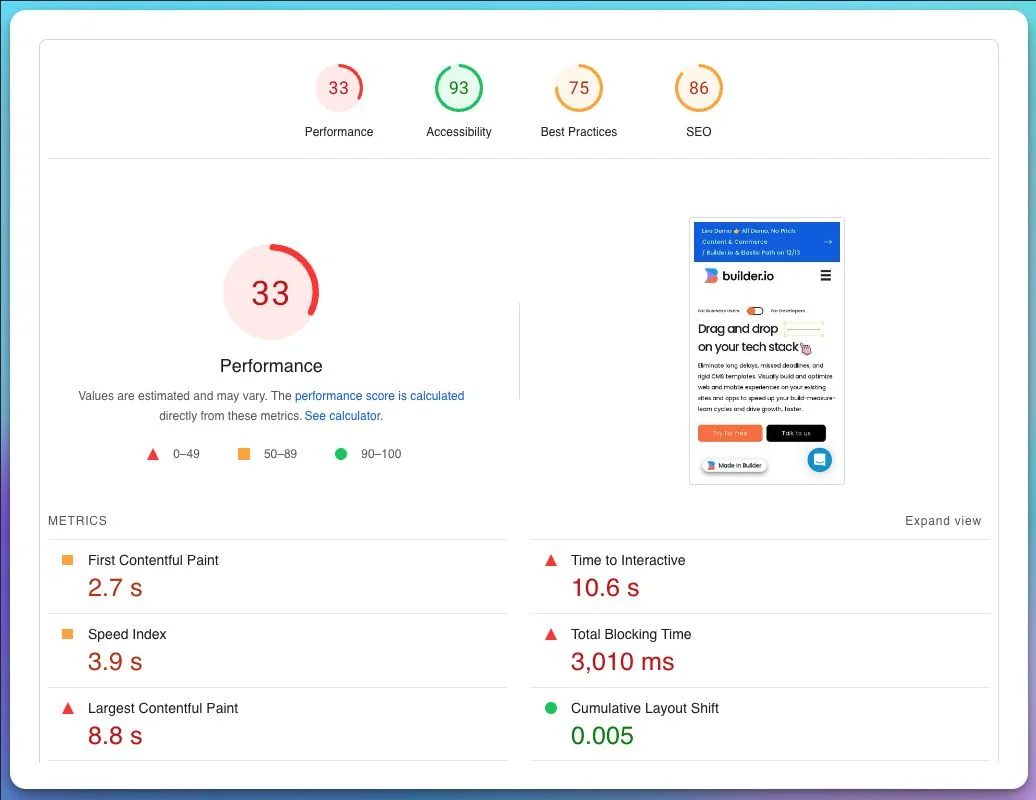
Task: Click the 'Values are estimated and may vary' text
Action: 173,396
